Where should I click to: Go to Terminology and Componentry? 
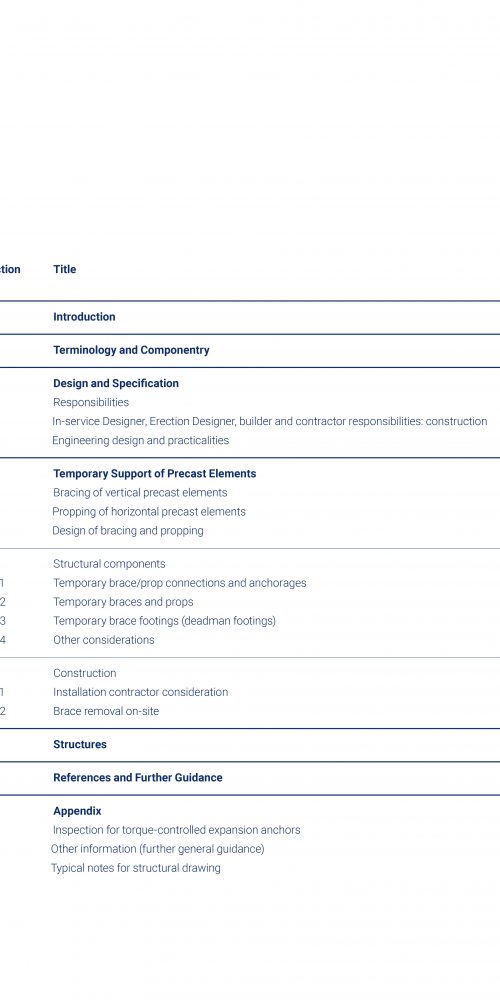coord(131,350)
